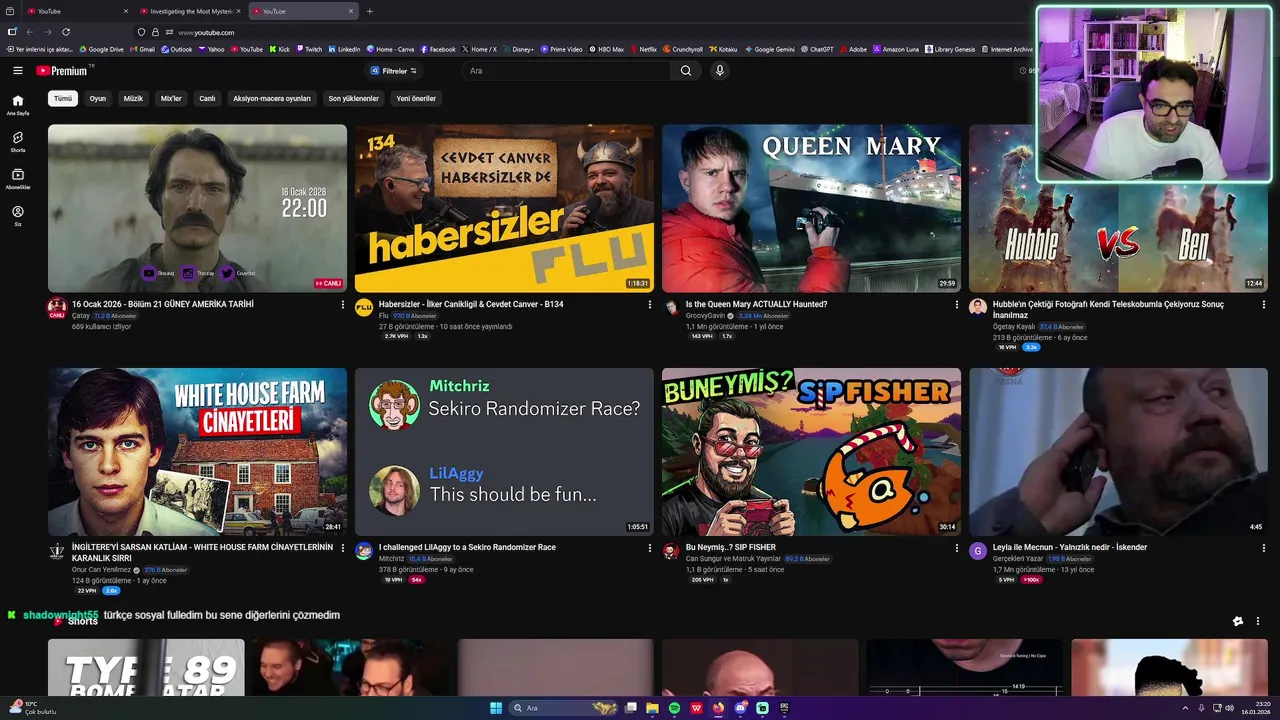
Task: Click the Gerçekleri Yazar channel avatar
Action: tap(977, 551)
